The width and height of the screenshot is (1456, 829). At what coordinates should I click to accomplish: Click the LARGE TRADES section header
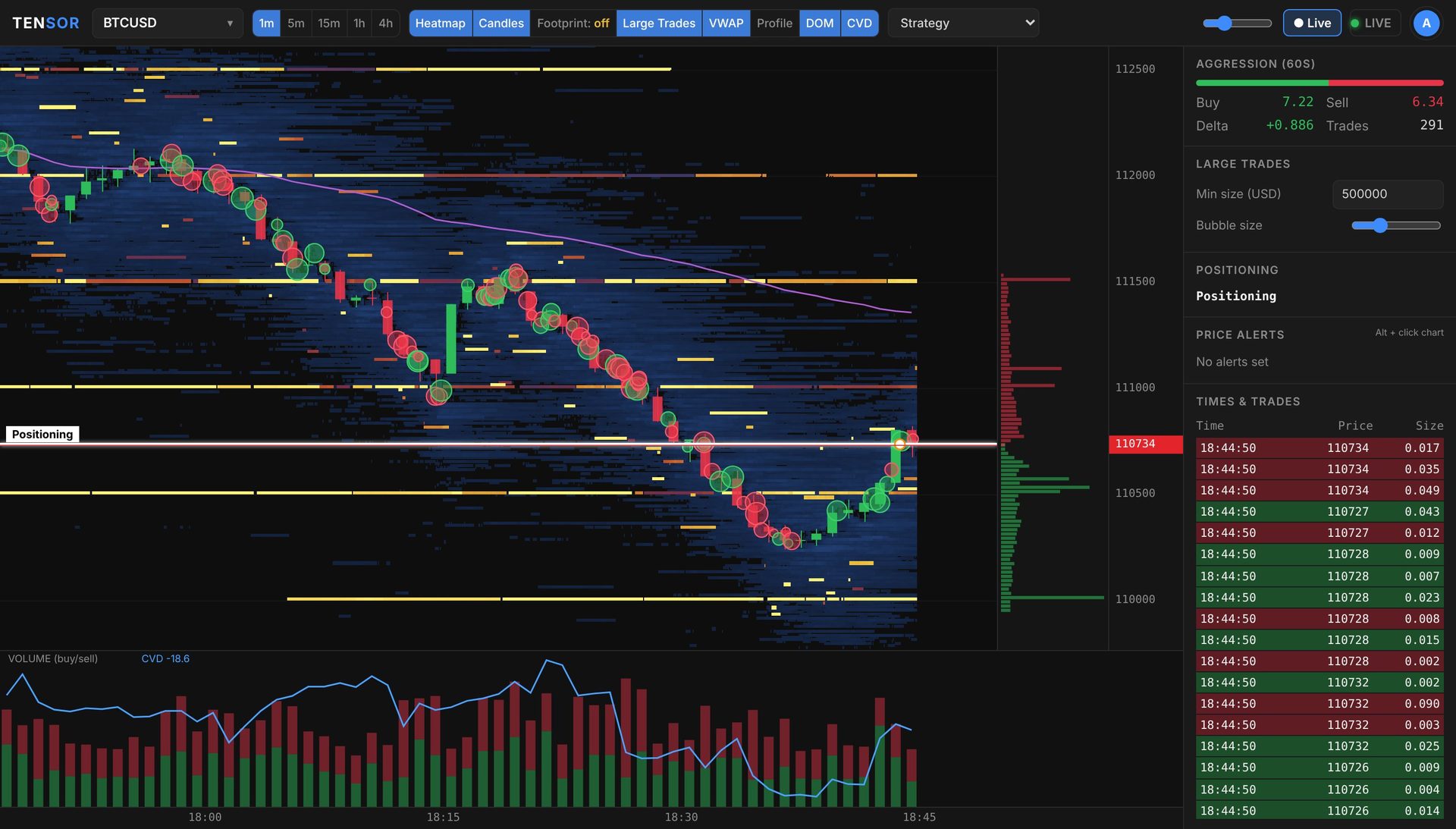coord(1243,164)
